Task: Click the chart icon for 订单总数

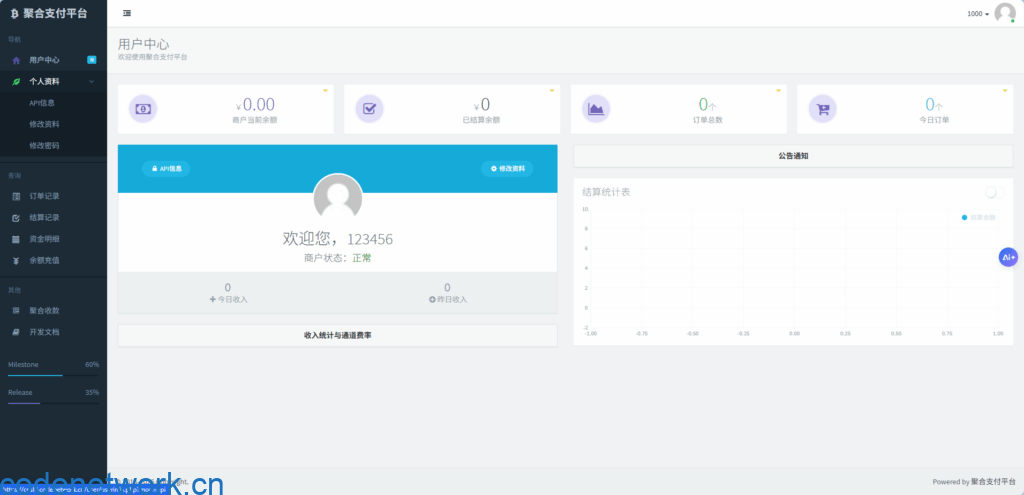Action: coord(596,109)
